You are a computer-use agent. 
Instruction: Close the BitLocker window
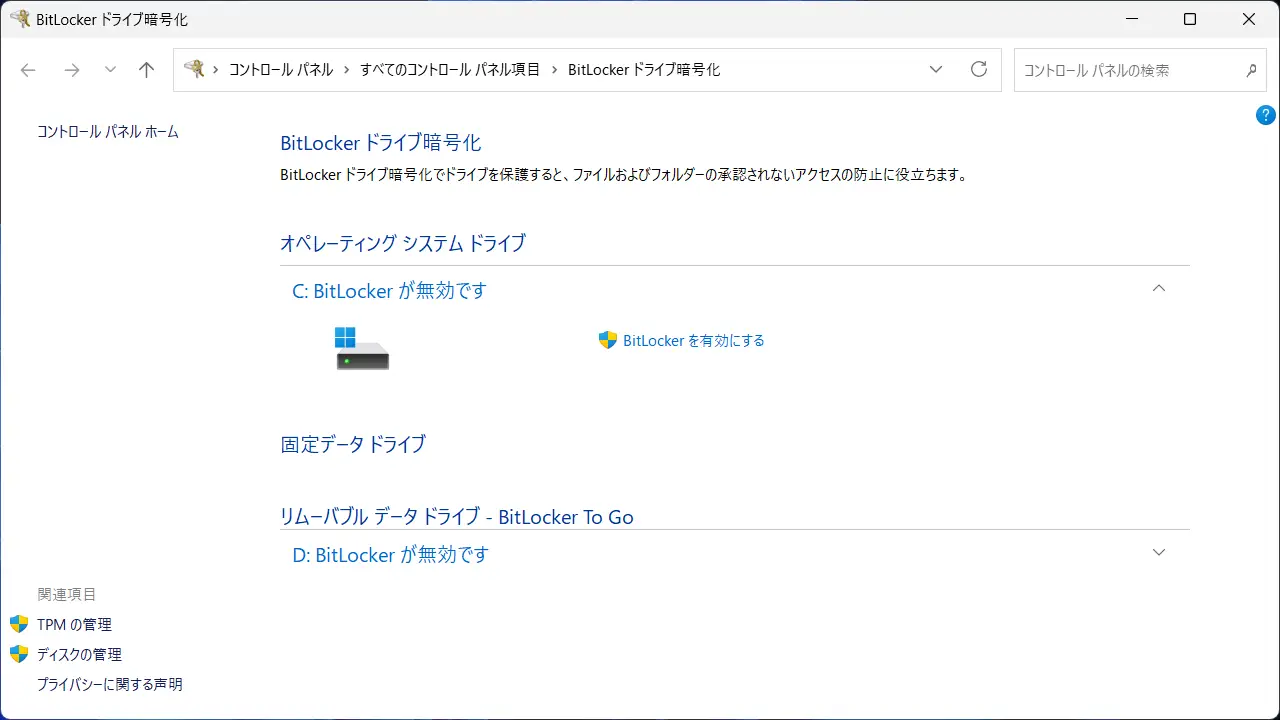pyautogui.click(x=1249, y=19)
